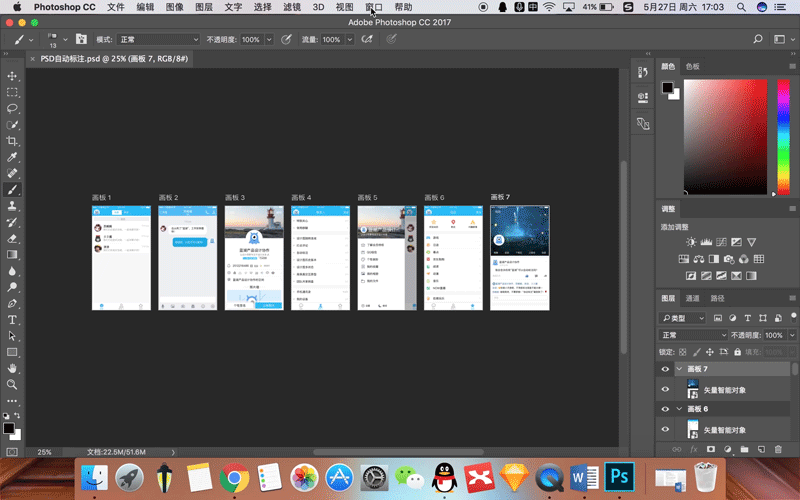Select the Clone Stamp tool
Image resolution: width=800 pixels, height=500 pixels.
coord(12,206)
